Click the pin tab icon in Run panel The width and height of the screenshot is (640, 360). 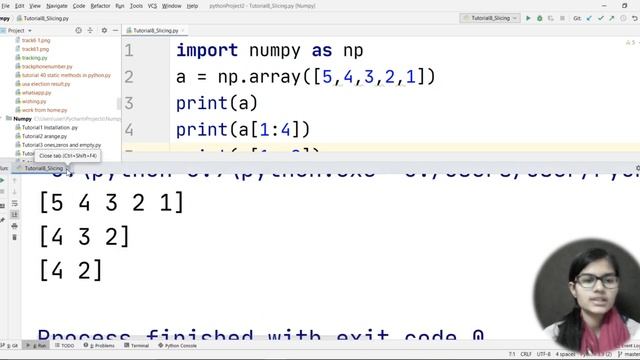pos(2,220)
